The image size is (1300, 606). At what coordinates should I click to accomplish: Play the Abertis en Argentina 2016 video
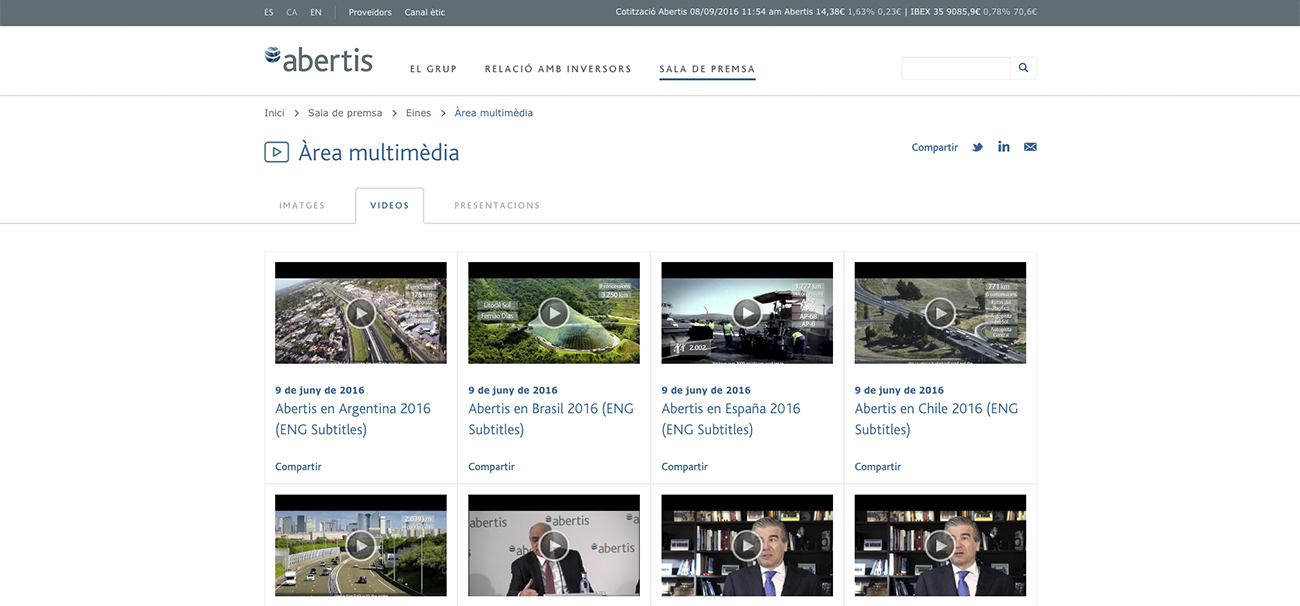pos(361,313)
